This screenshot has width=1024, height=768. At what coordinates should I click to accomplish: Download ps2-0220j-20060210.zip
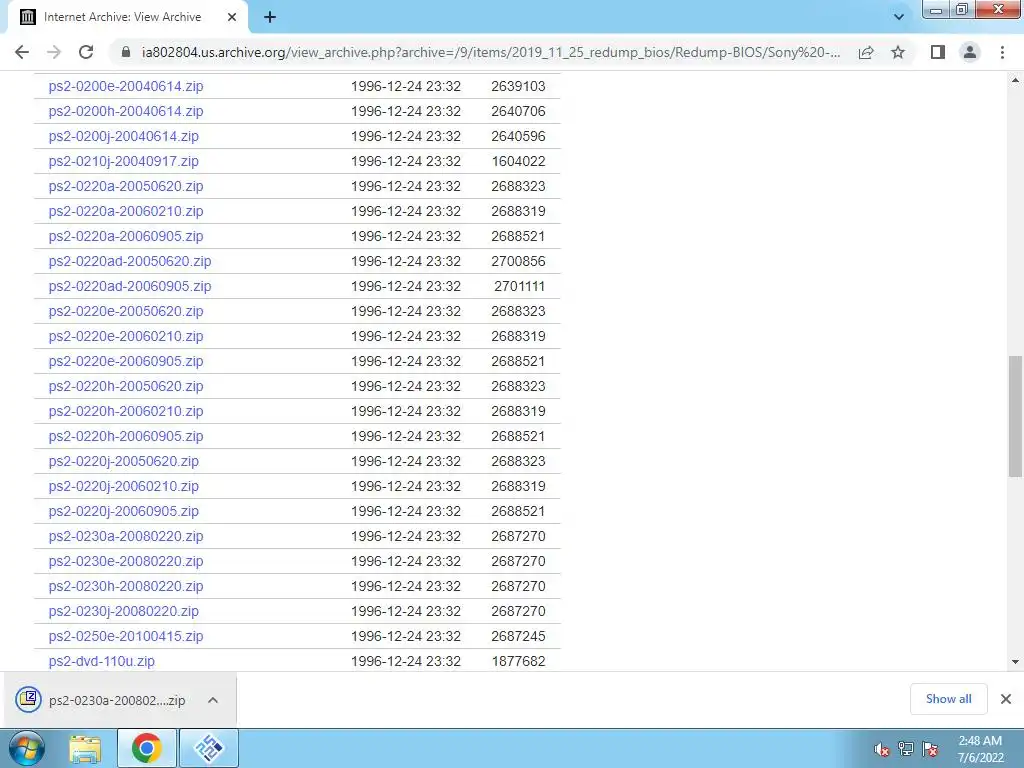point(123,486)
